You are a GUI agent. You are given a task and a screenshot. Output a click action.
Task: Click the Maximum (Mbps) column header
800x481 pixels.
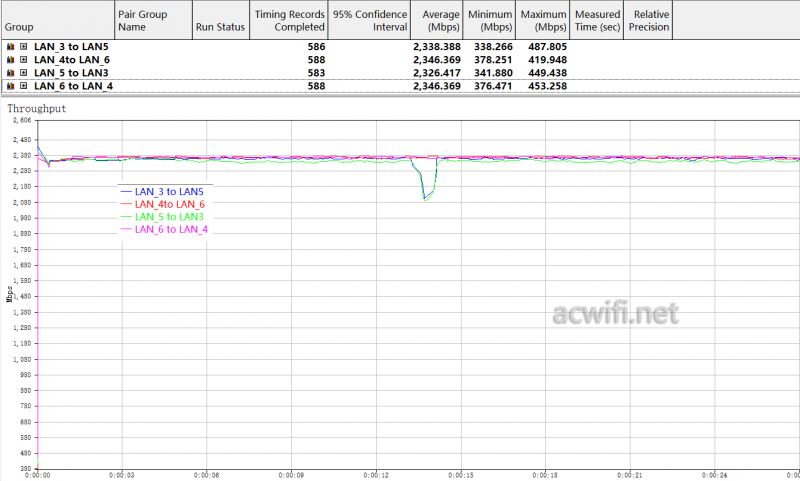(x=543, y=20)
